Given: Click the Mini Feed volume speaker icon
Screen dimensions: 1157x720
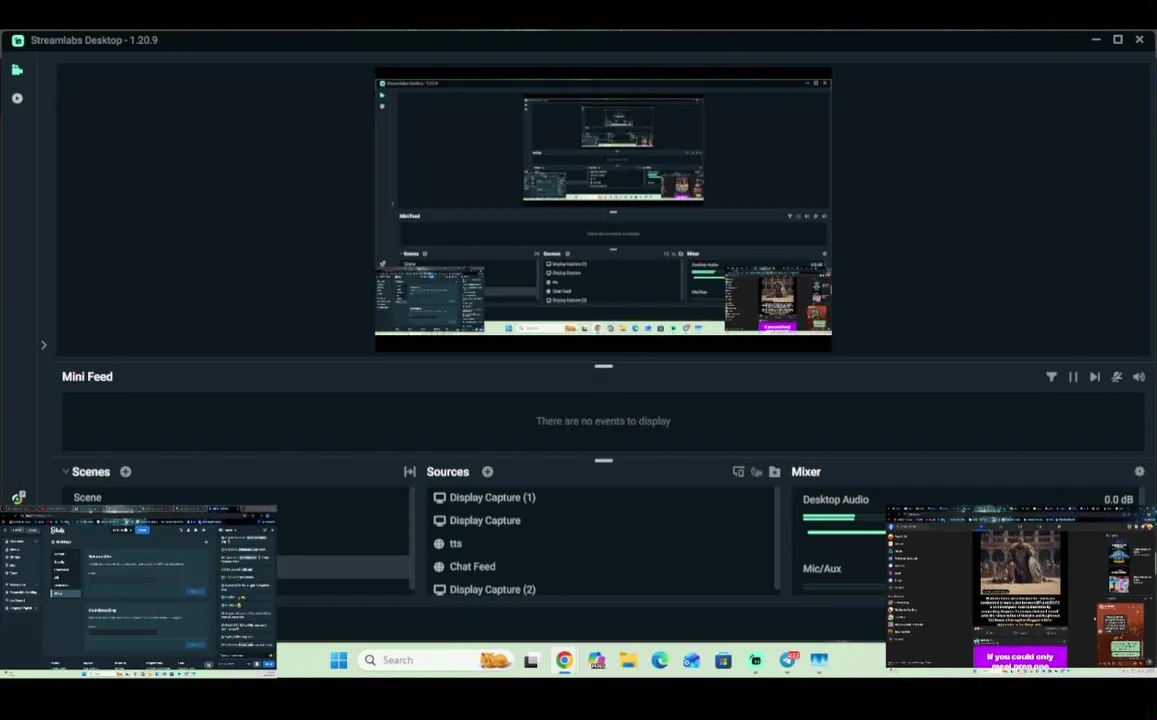Looking at the screenshot, I should coord(1139,377).
